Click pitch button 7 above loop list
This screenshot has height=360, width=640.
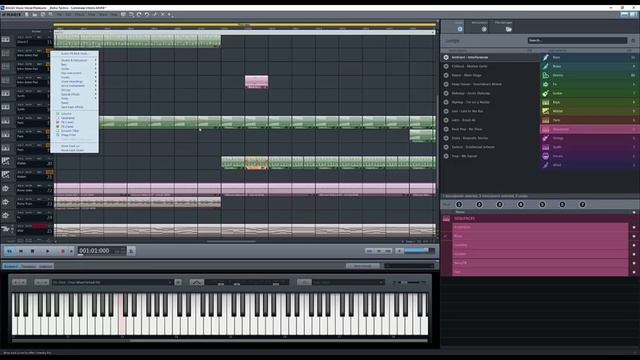(x=582, y=204)
